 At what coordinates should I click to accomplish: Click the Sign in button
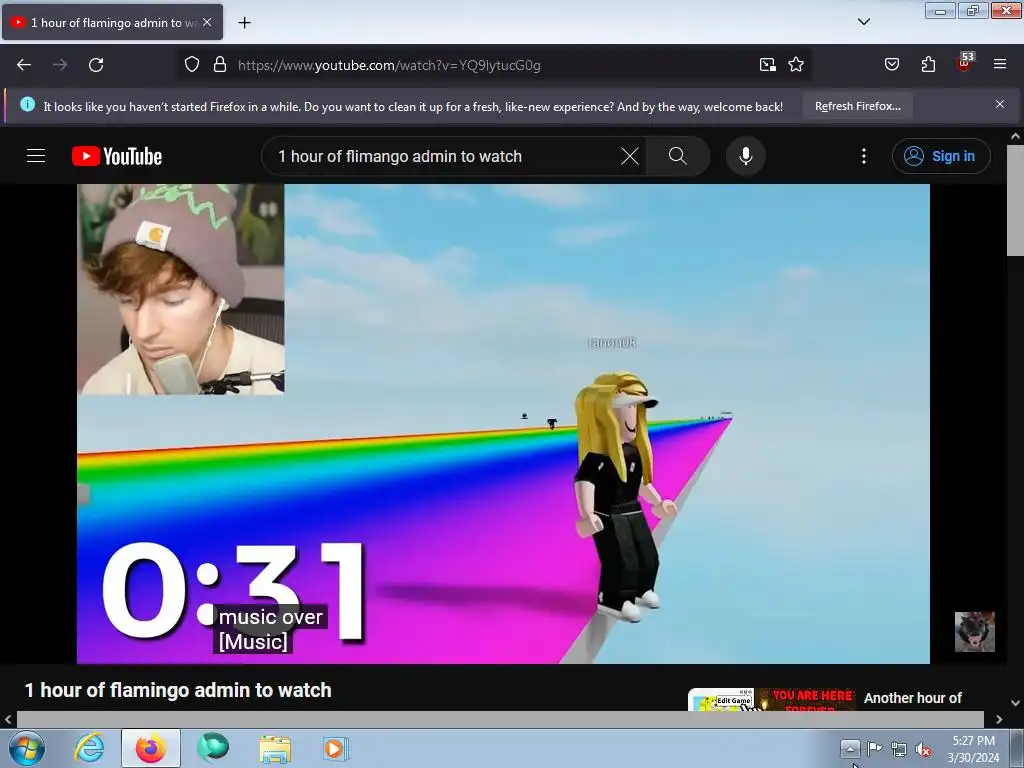pyautogui.click(x=941, y=157)
